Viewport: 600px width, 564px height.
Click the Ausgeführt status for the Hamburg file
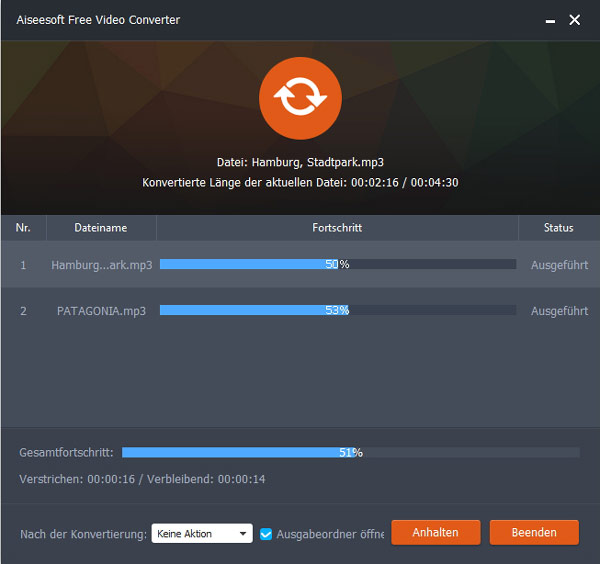pyautogui.click(x=559, y=265)
